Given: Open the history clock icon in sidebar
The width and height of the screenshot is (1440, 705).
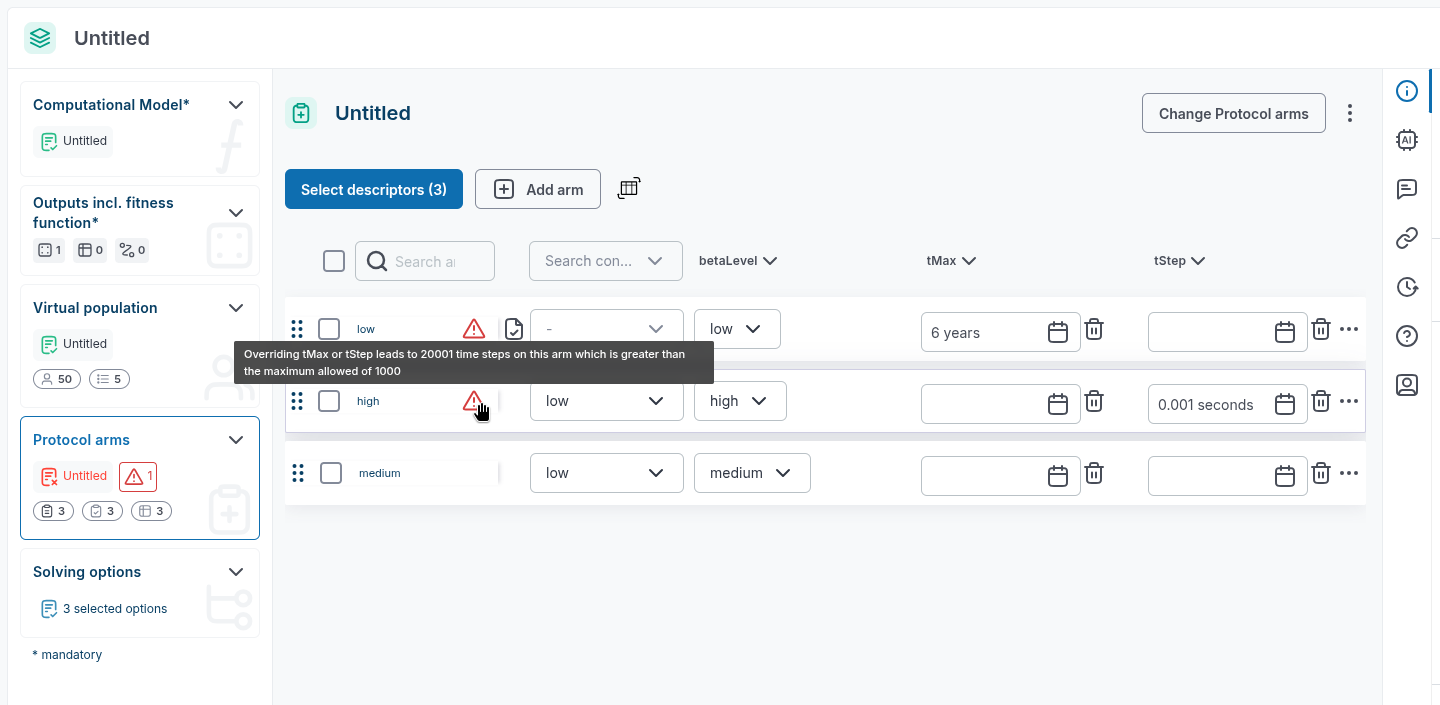Looking at the screenshot, I should coord(1407,287).
